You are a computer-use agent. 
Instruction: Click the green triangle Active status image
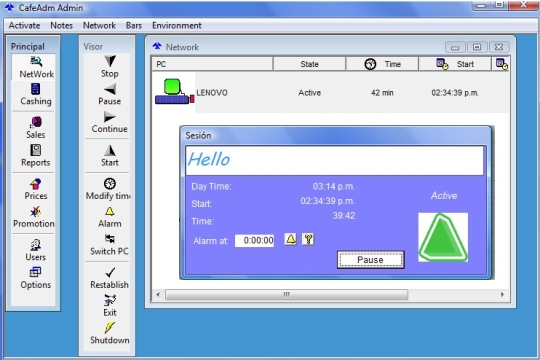(443, 237)
